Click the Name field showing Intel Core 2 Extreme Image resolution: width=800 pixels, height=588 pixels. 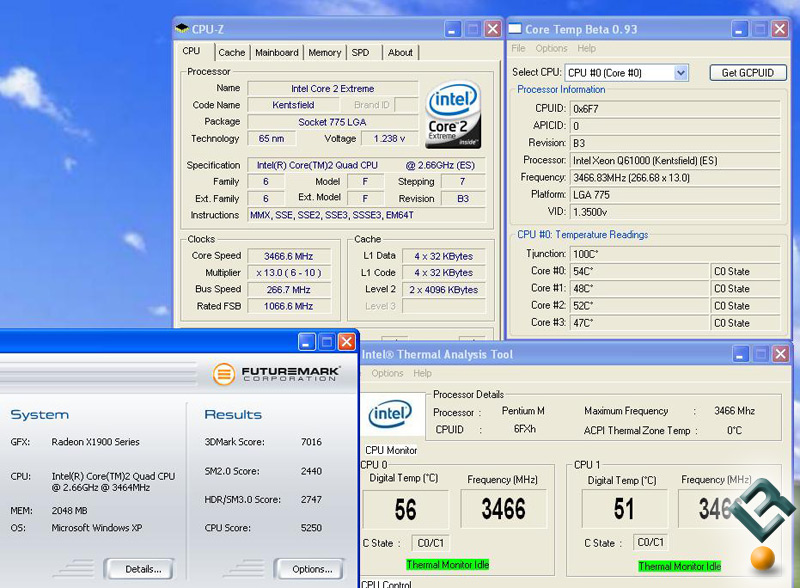click(x=333, y=89)
